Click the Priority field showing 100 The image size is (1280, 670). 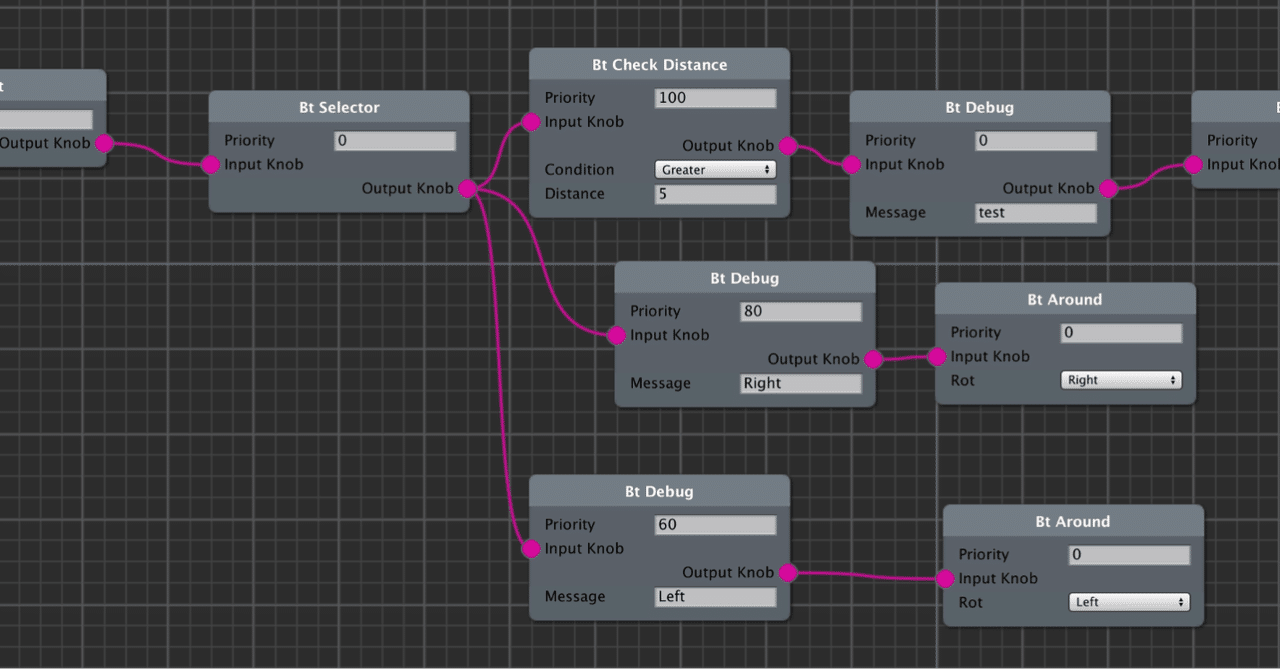pos(714,97)
